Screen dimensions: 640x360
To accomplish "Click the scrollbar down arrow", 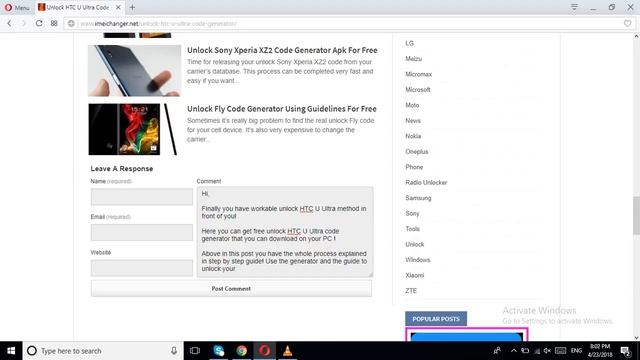I will click(636, 338).
